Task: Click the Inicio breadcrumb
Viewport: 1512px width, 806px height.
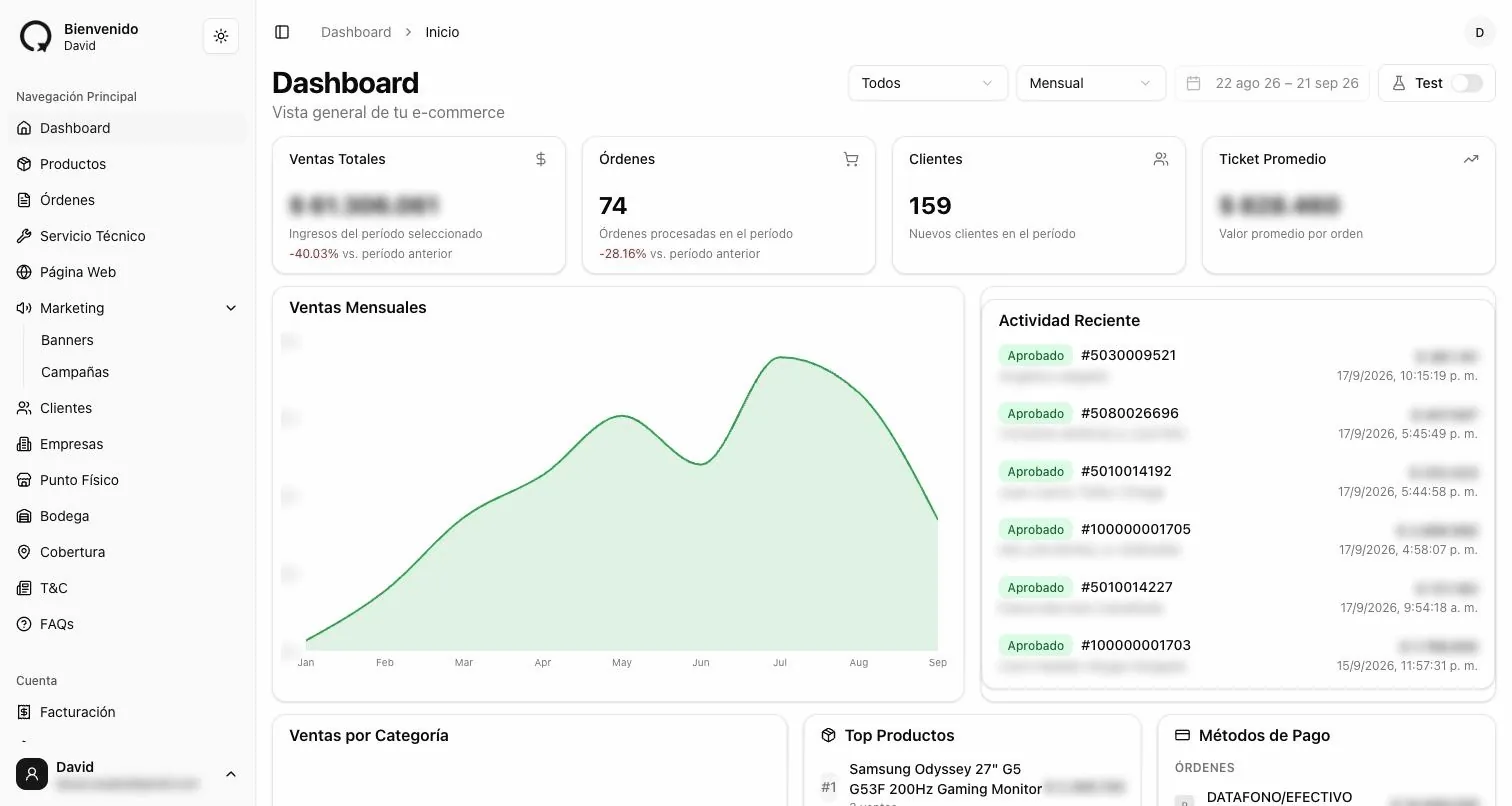Action: tap(442, 32)
